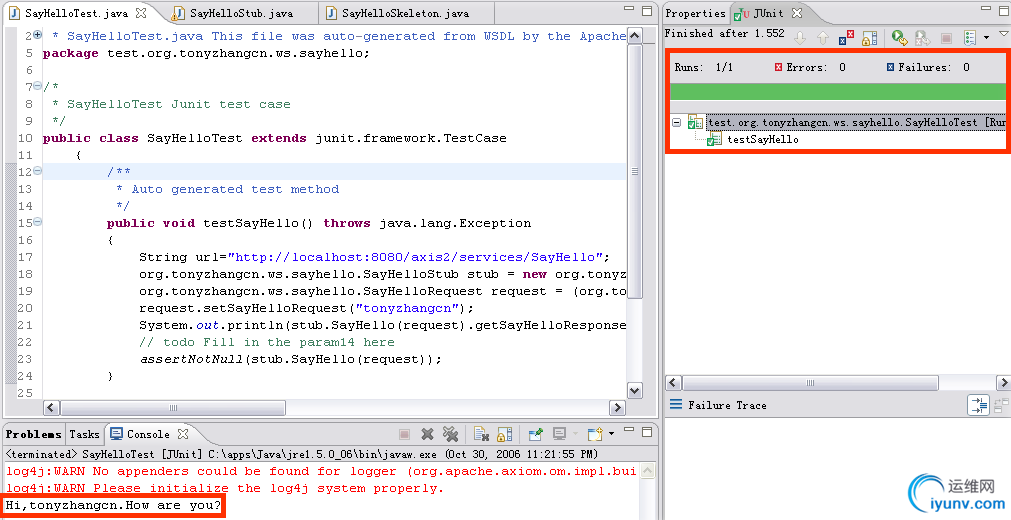Select the testSayHello test entry
Viewport: 1011px width, 520px height.
tap(762, 139)
